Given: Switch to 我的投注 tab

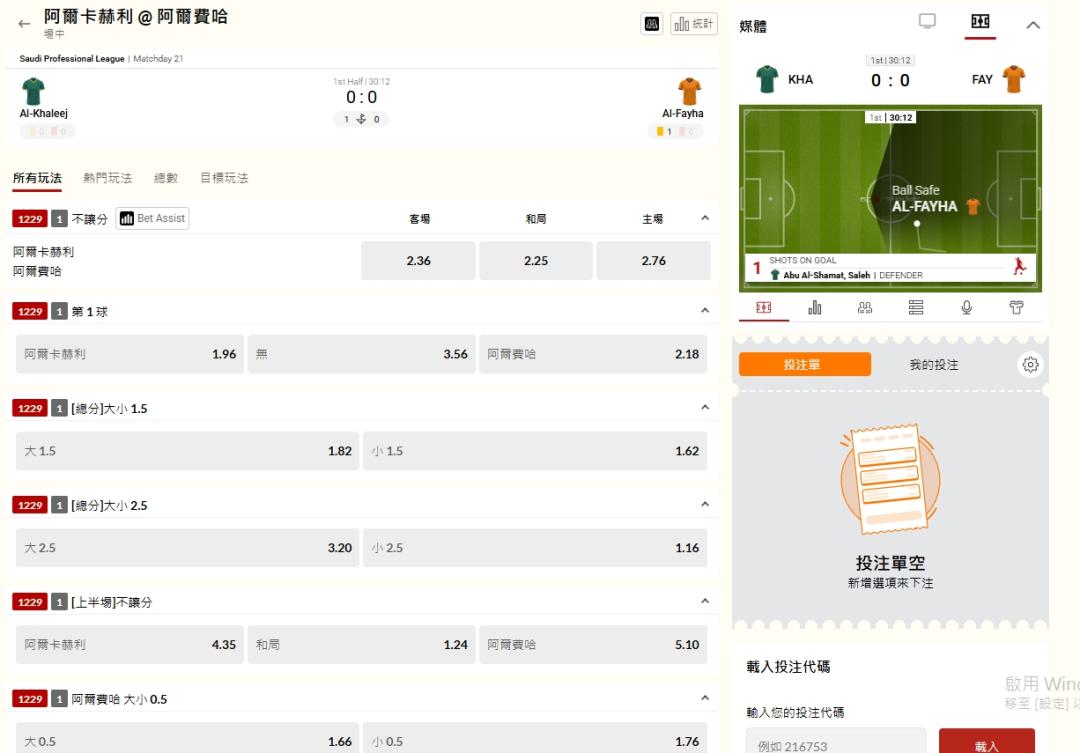Looking at the screenshot, I should (x=933, y=364).
